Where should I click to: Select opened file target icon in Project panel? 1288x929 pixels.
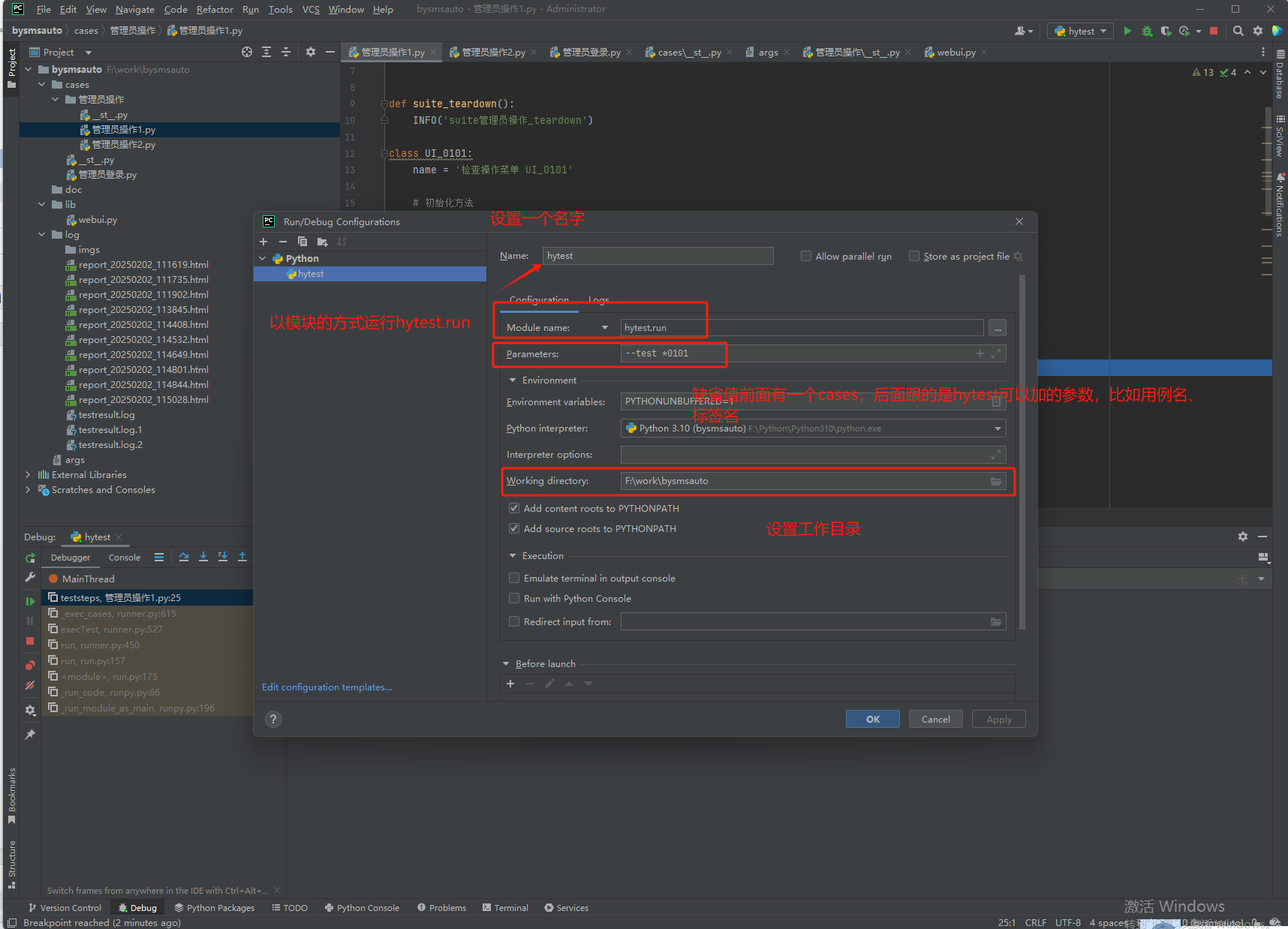point(247,52)
